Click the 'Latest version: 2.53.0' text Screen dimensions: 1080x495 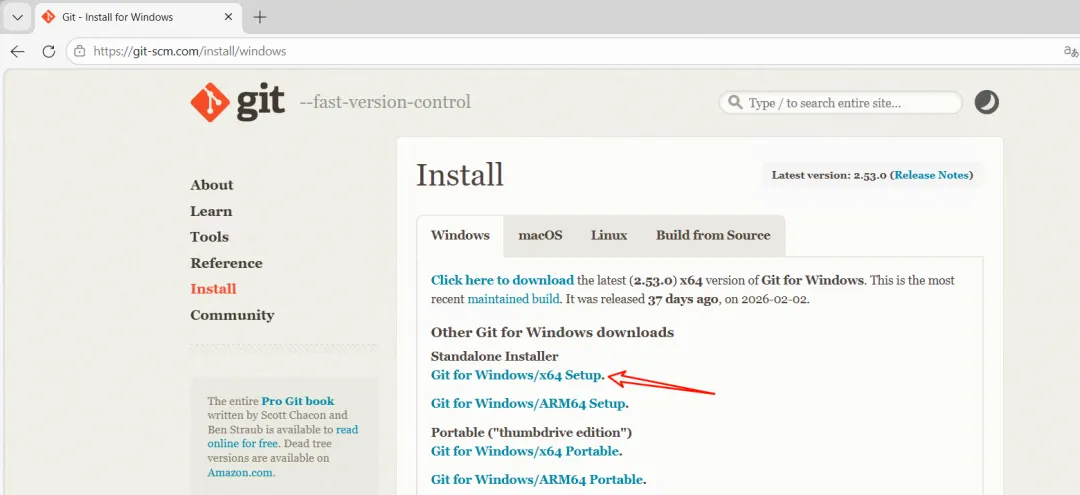tap(829, 175)
